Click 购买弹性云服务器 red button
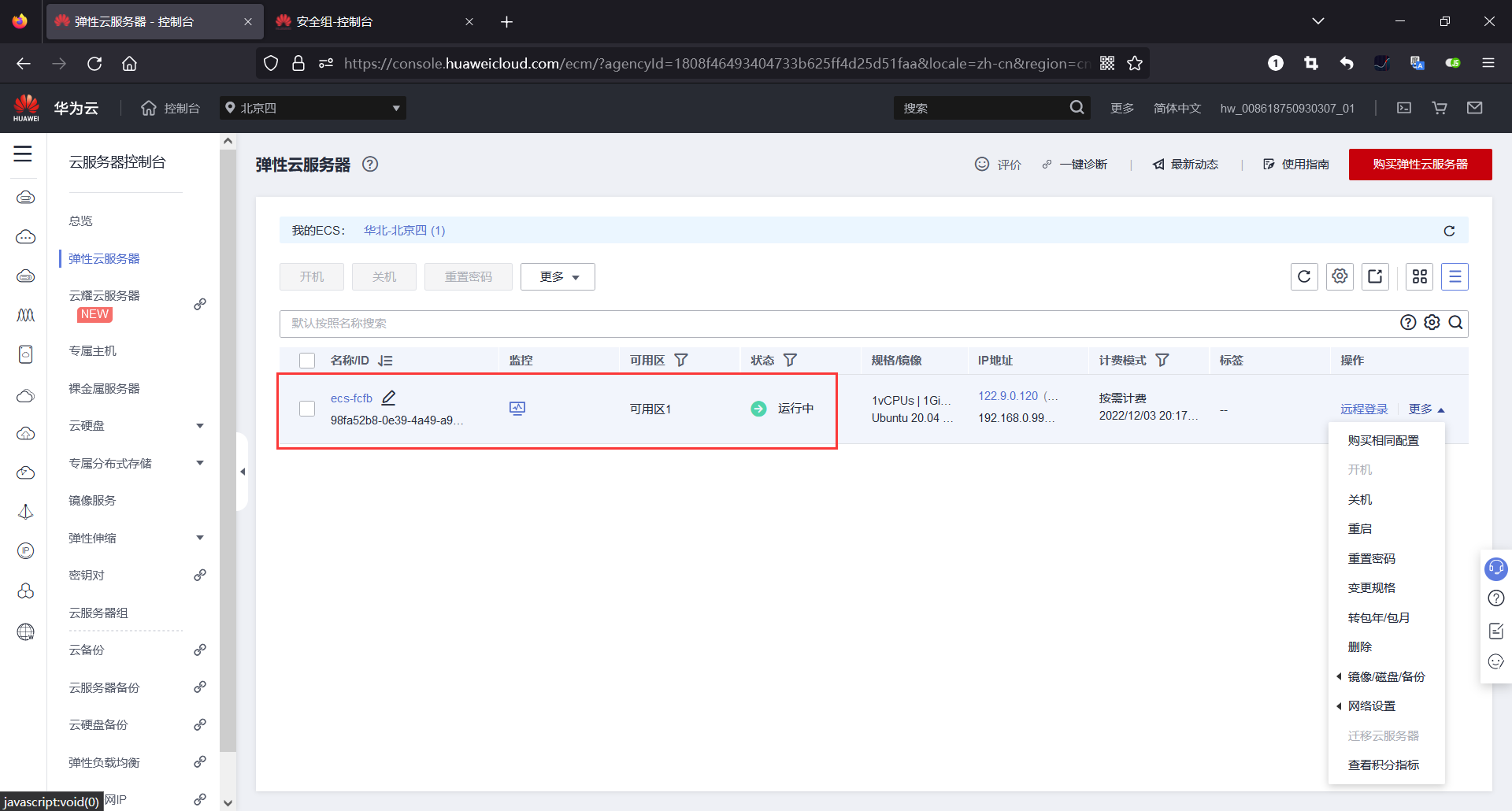Screen dimensions: 1512x811 [1420, 165]
